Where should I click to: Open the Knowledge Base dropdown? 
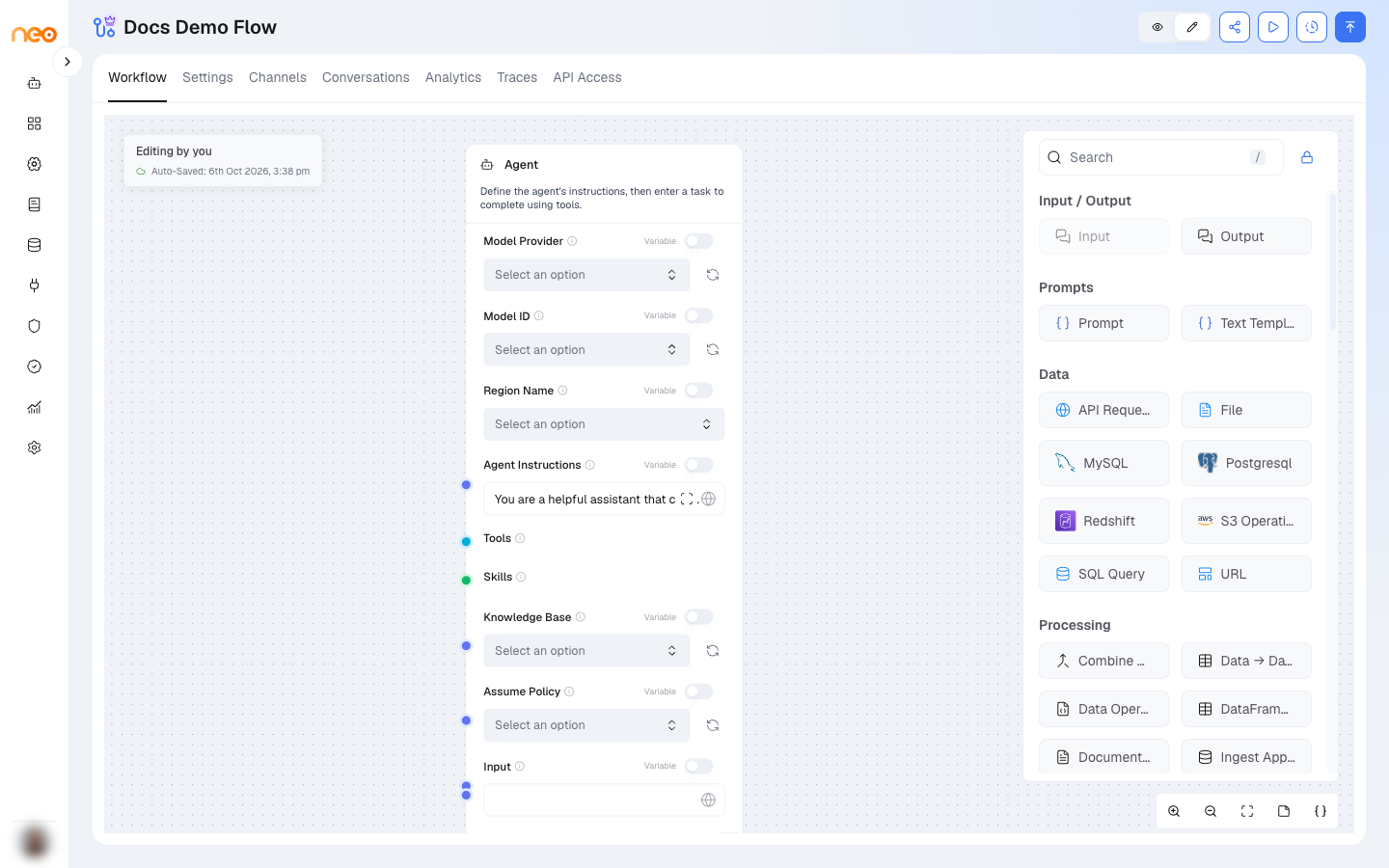click(586, 651)
